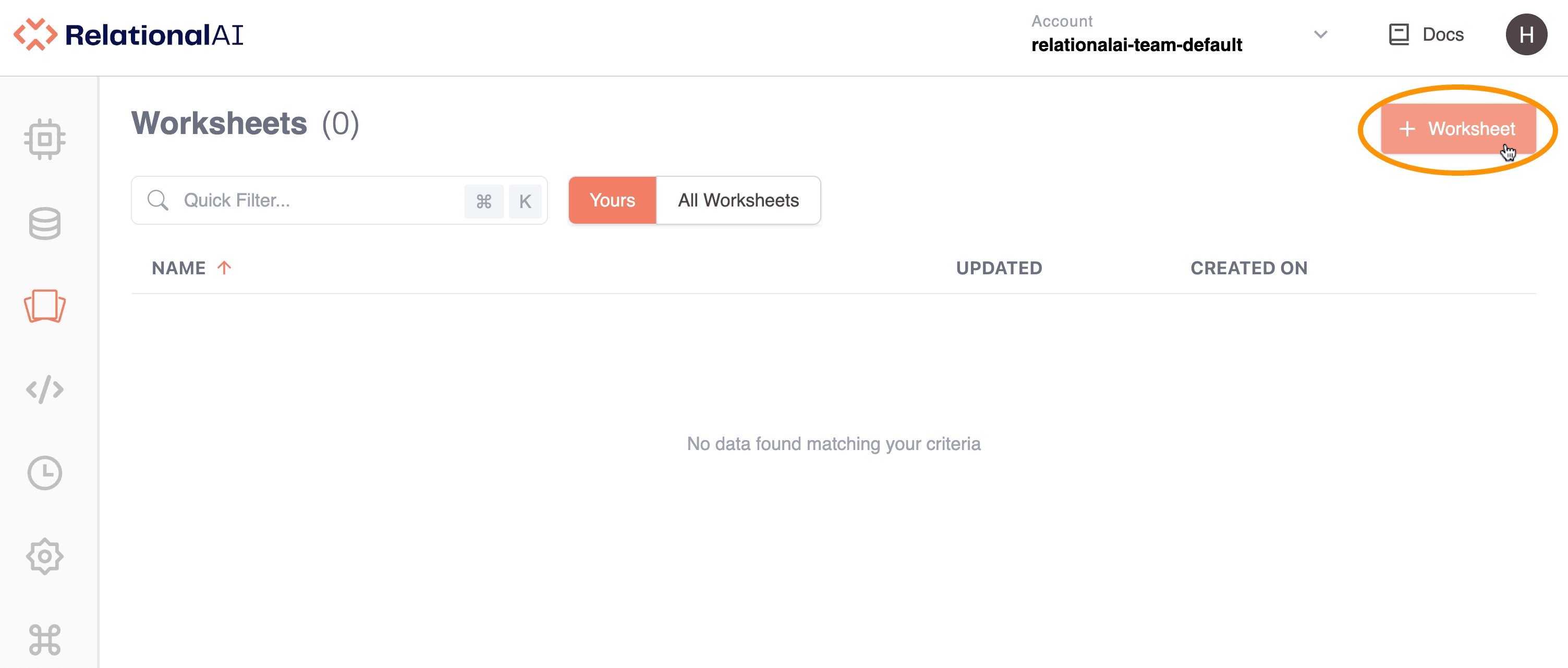Open the code editor brackets icon

[x=44, y=390]
